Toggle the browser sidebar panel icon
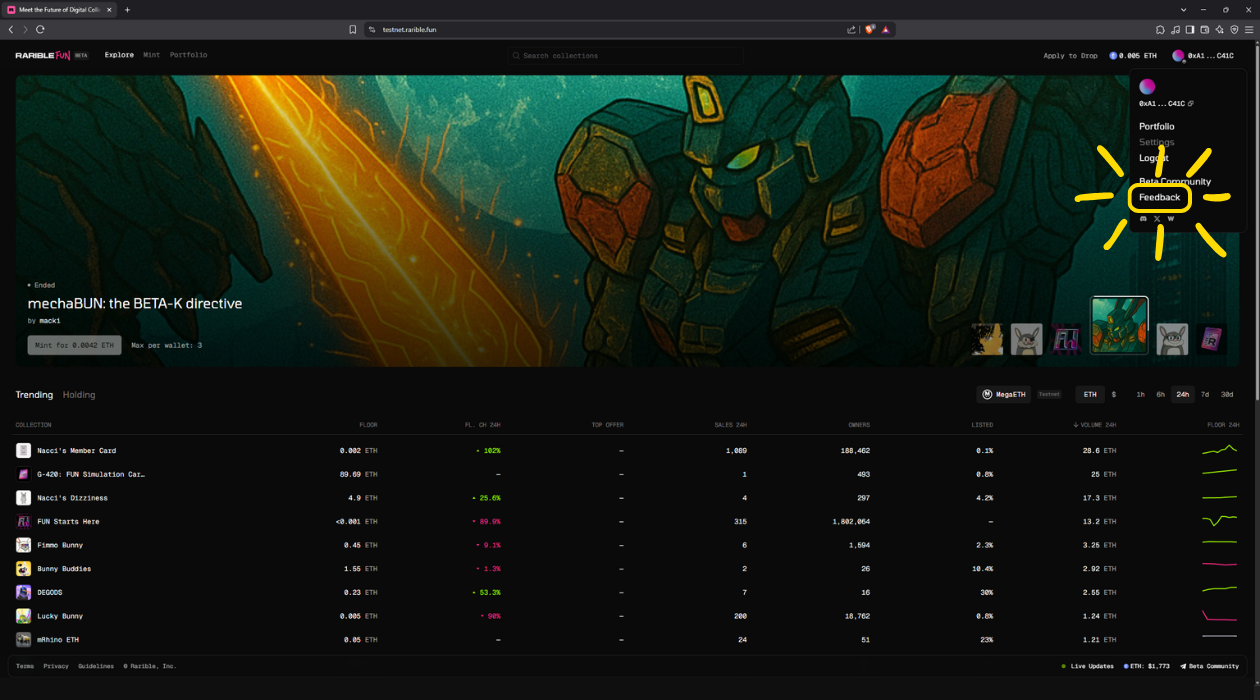Image resolution: width=1260 pixels, height=700 pixels. pos(1190,30)
